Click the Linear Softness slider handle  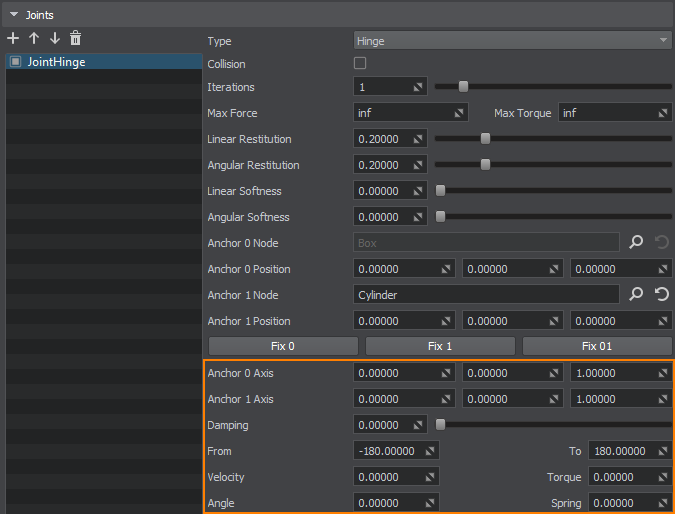click(x=440, y=191)
